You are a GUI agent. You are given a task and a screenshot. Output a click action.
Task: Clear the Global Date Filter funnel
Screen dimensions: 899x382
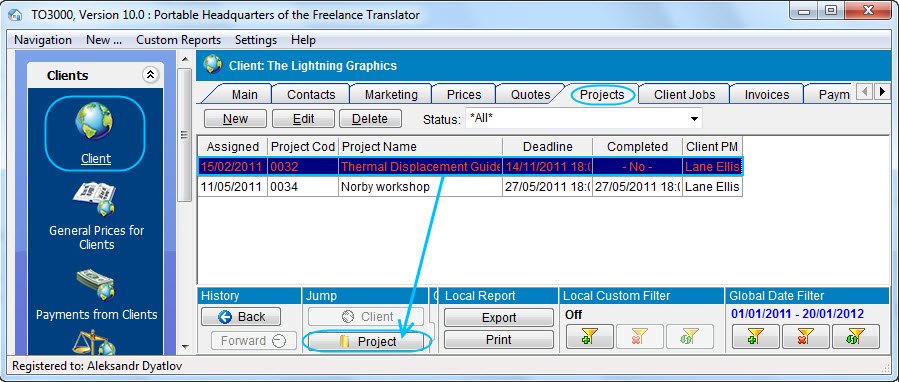[x=806, y=337]
